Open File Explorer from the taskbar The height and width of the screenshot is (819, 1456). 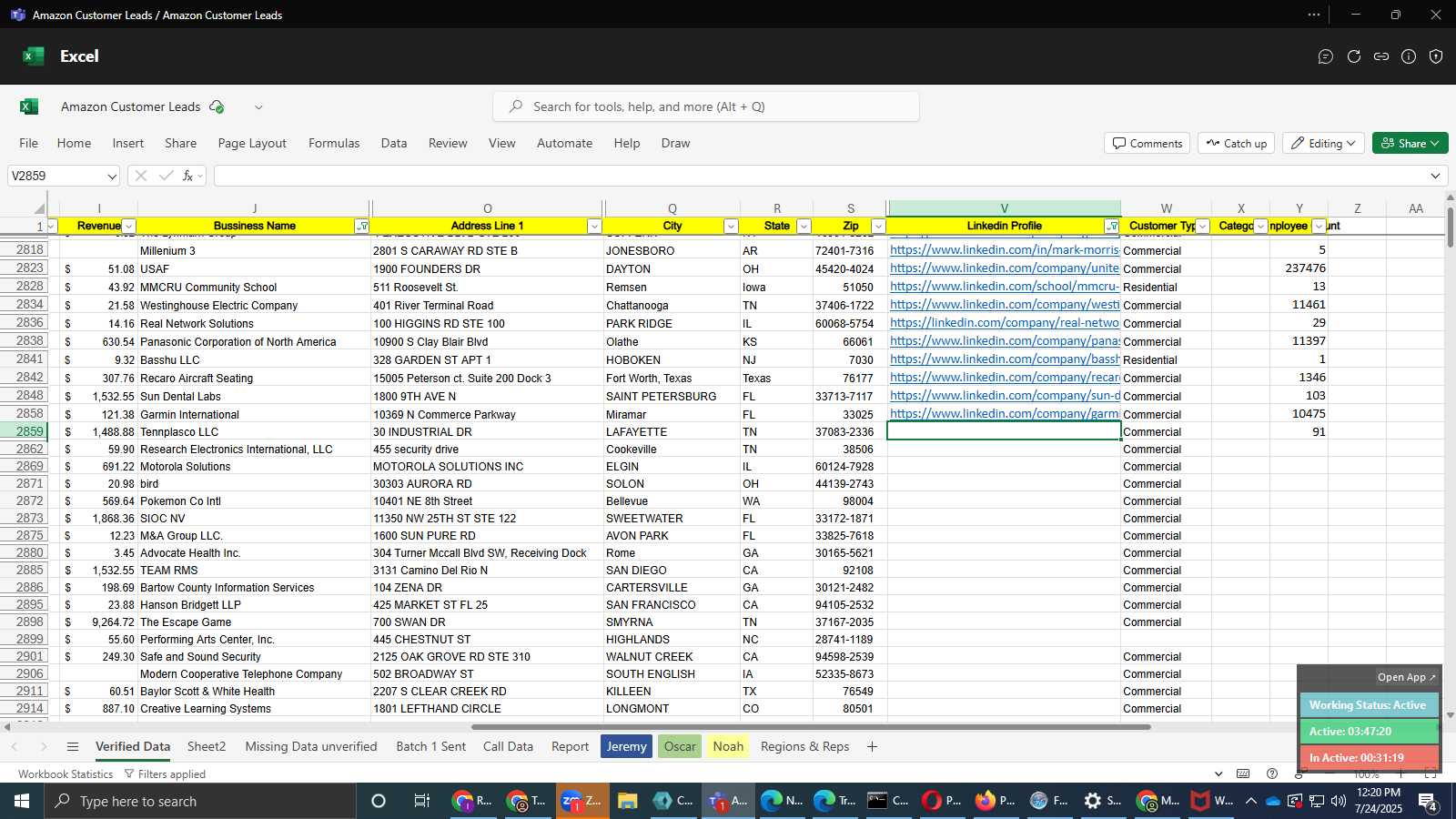[x=627, y=801]
